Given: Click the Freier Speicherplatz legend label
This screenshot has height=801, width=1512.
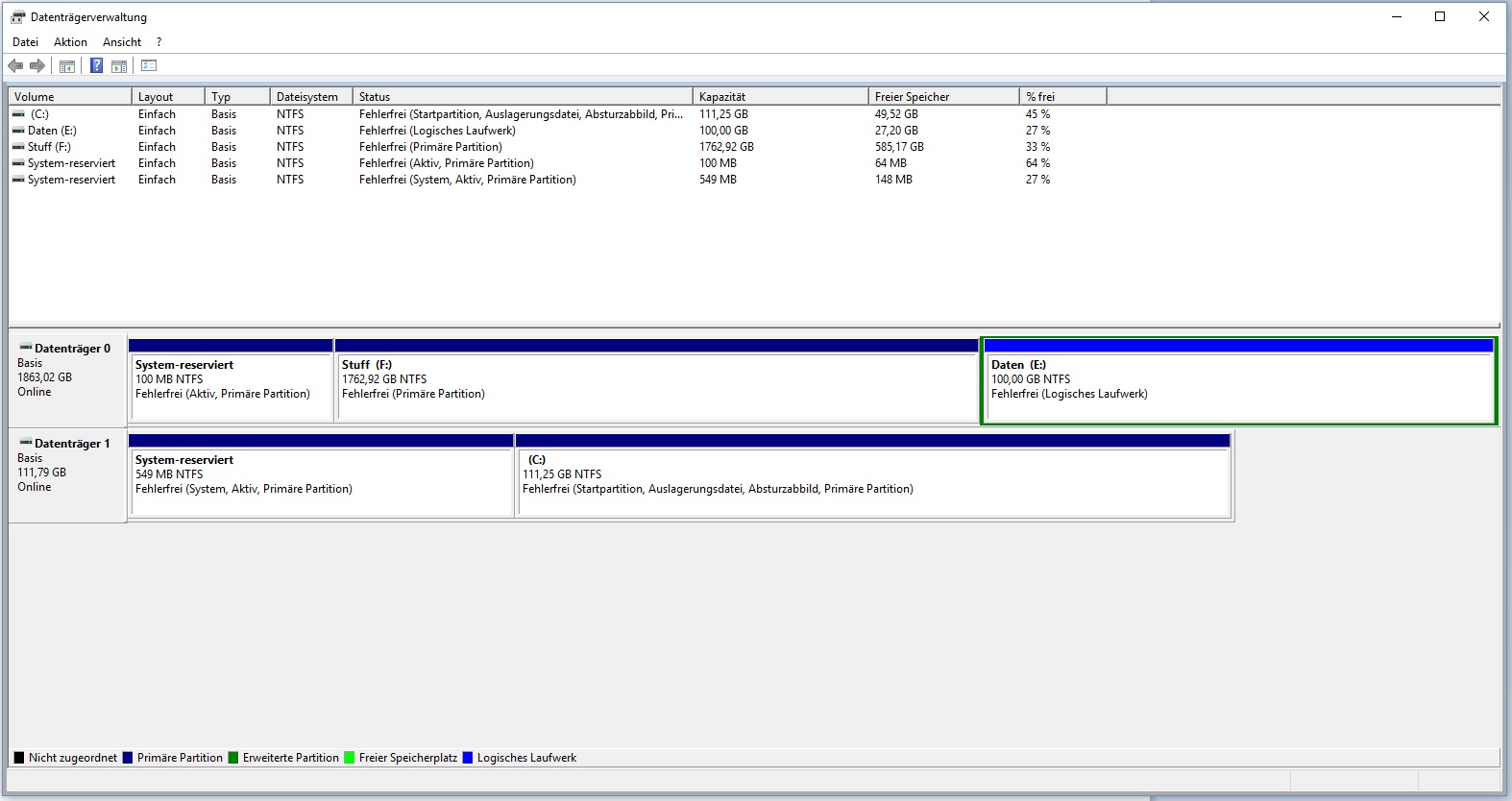Looking at the screenshot, I should coord(408,758).
